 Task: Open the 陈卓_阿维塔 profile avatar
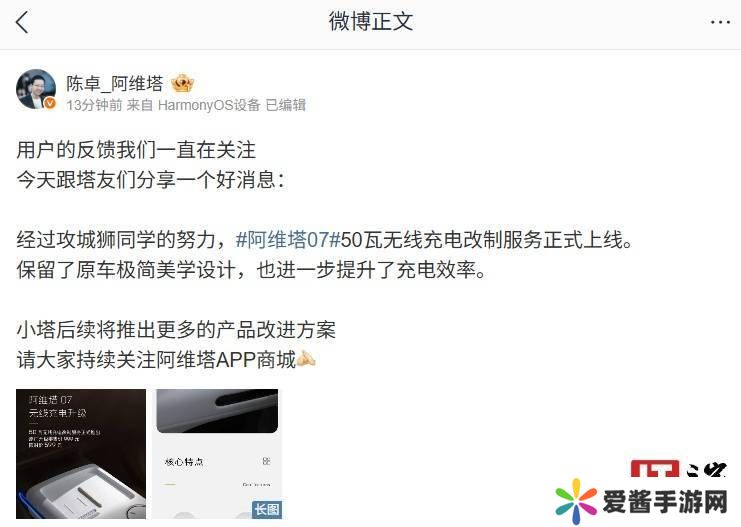[x=35, y=89]
